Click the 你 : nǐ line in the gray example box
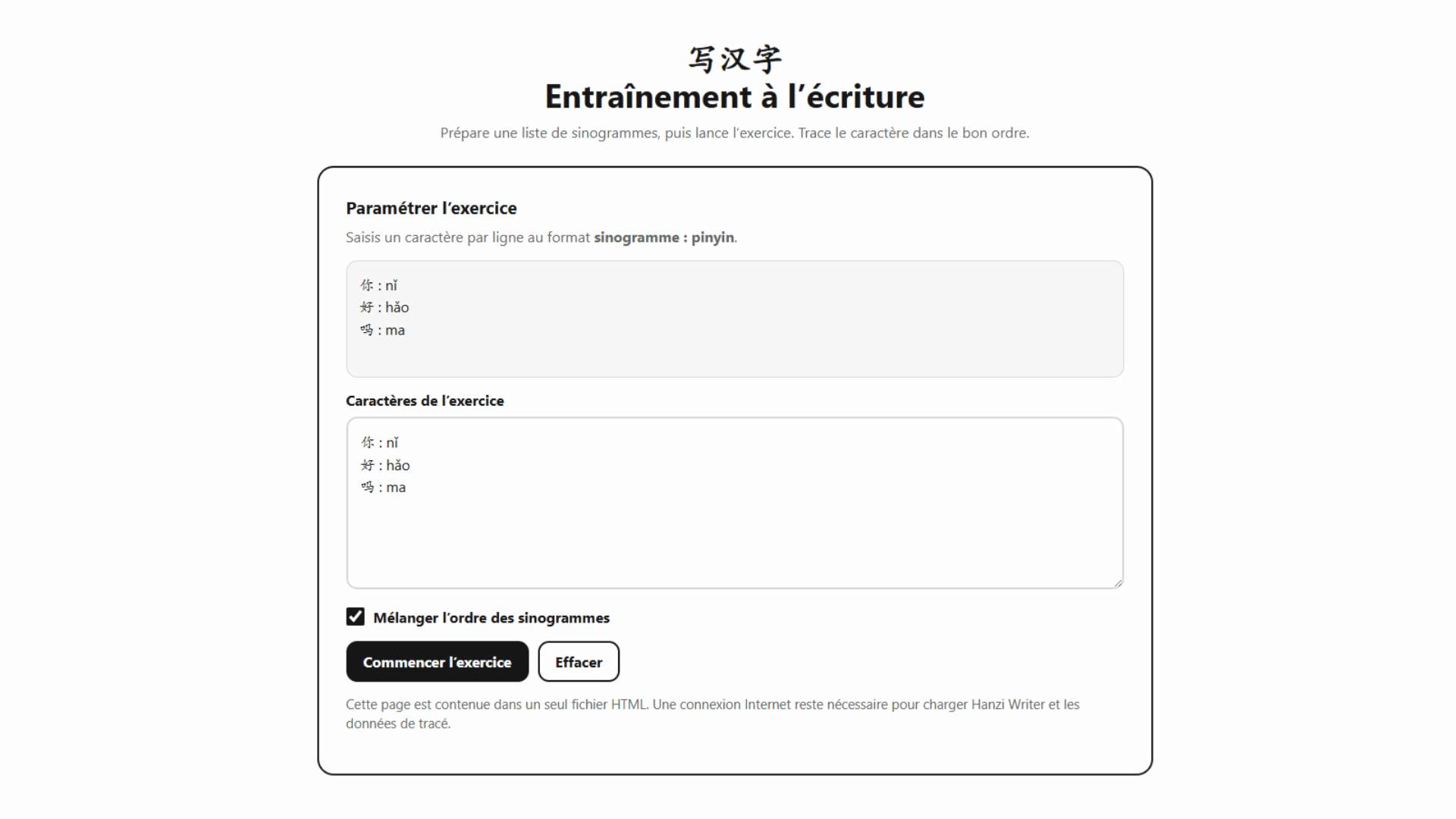This screenshot has width=1456, height=819. click(x=378, y=285)
